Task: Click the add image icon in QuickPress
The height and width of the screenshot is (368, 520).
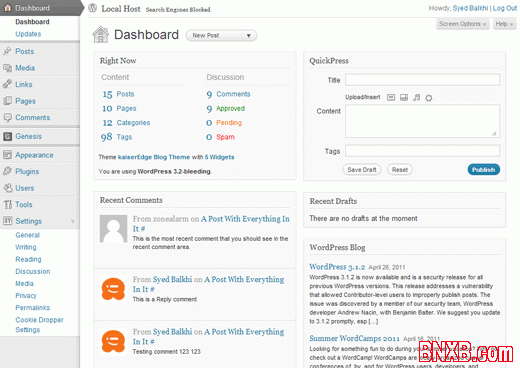Action: [x=391, y=97]
